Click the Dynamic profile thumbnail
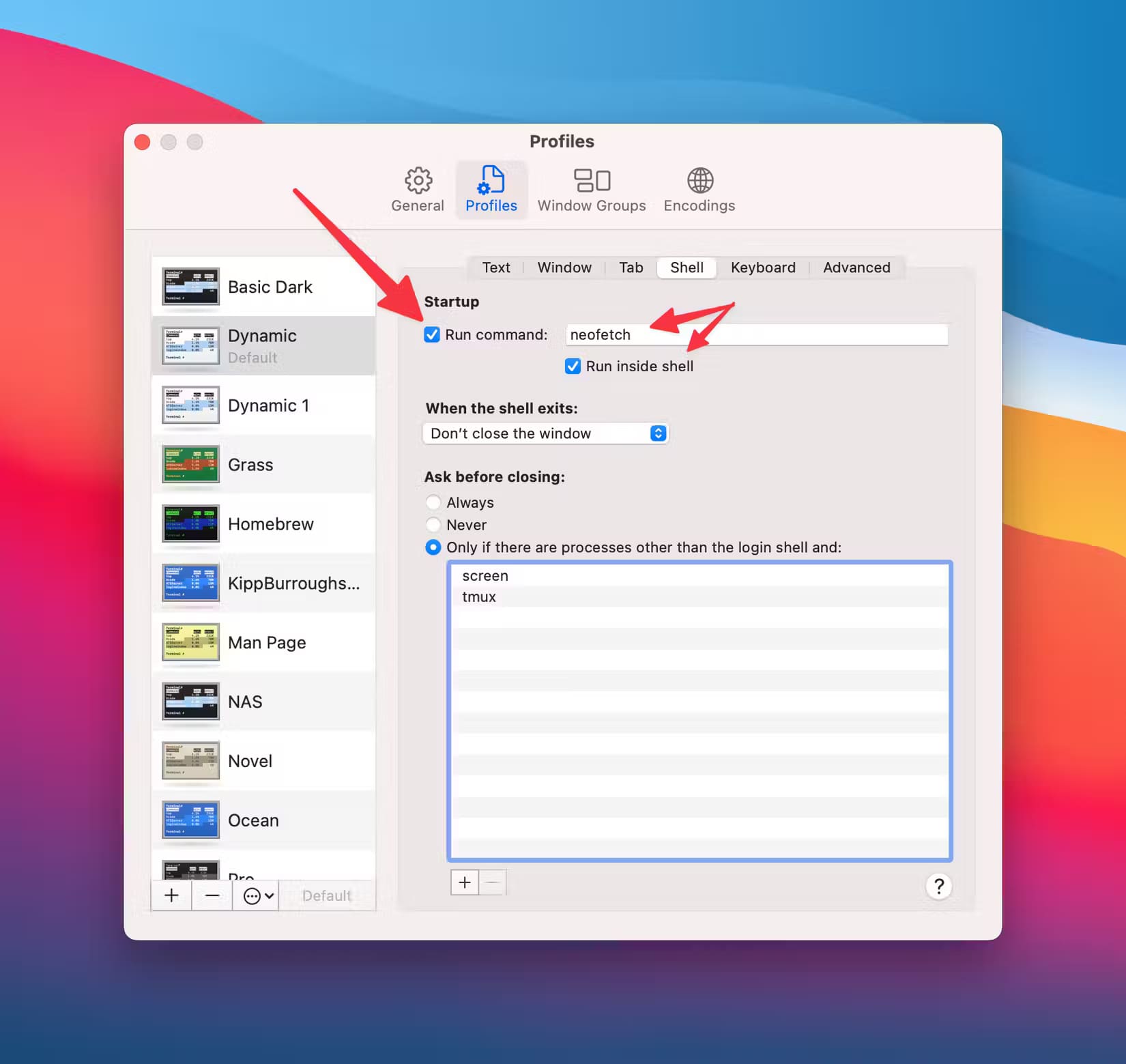The height and width of the screenshot is (1064, 1126). point(191,346)
